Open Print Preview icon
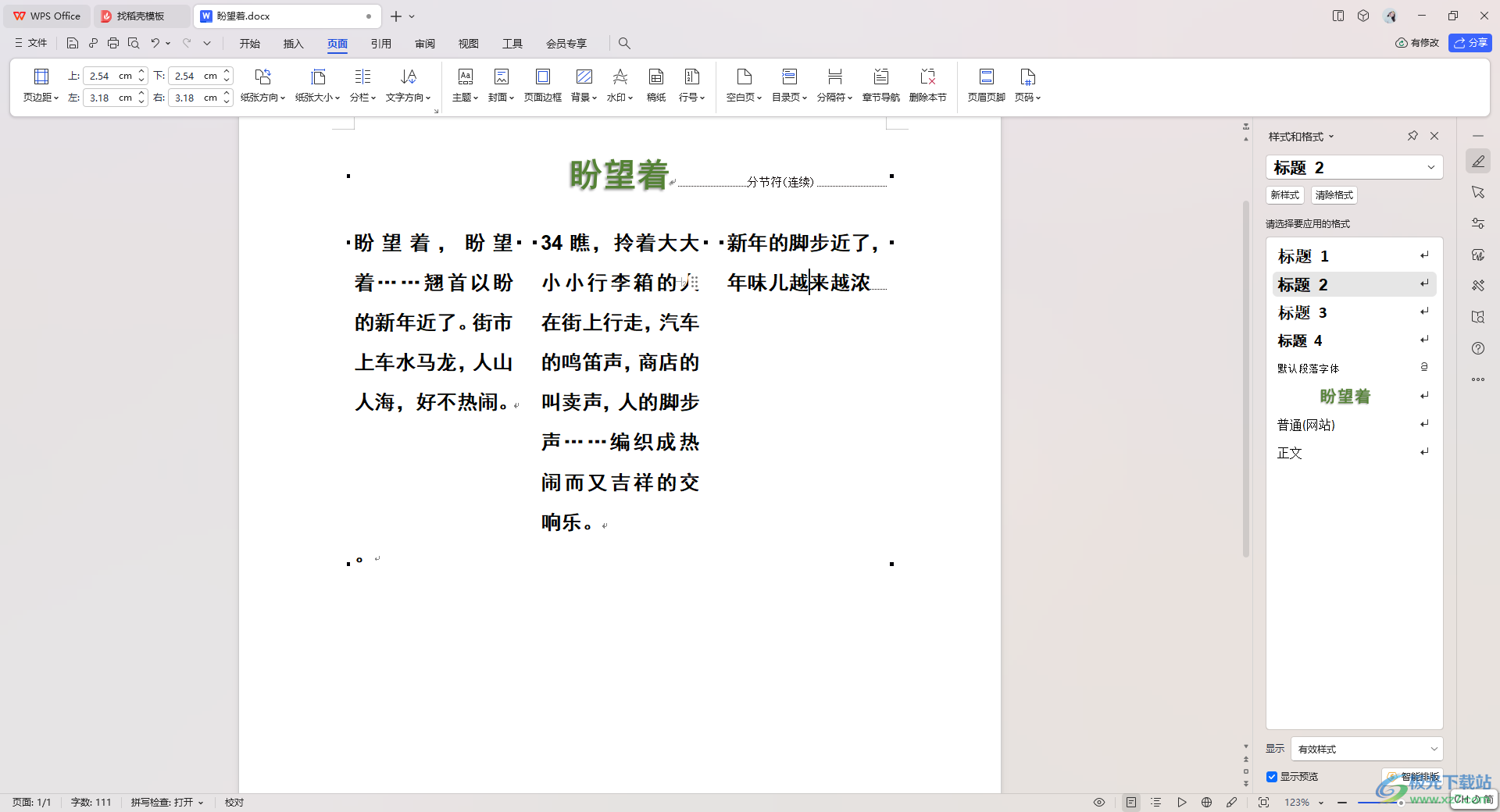Image resolution: width=1500 pixels, height=812 pixels. click(x=134, y=43)
